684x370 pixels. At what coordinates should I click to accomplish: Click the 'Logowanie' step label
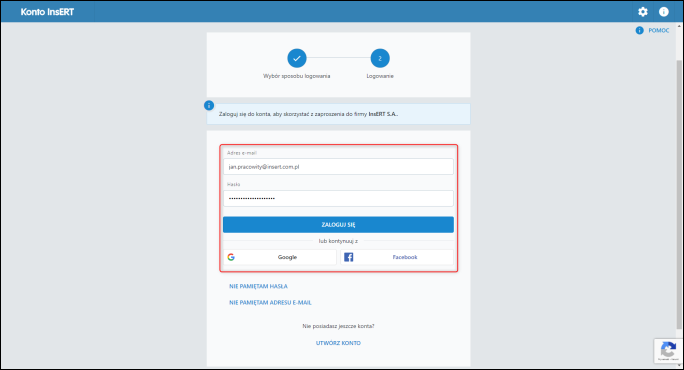pyautogui.click(x=380, y=76)
